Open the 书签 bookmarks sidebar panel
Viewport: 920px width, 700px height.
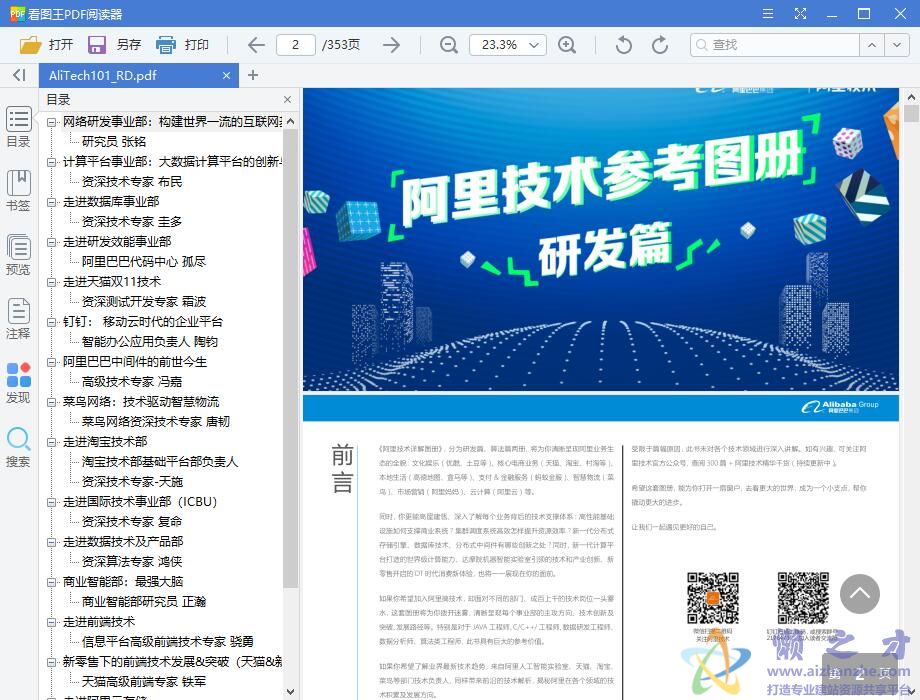click(18, 191)
